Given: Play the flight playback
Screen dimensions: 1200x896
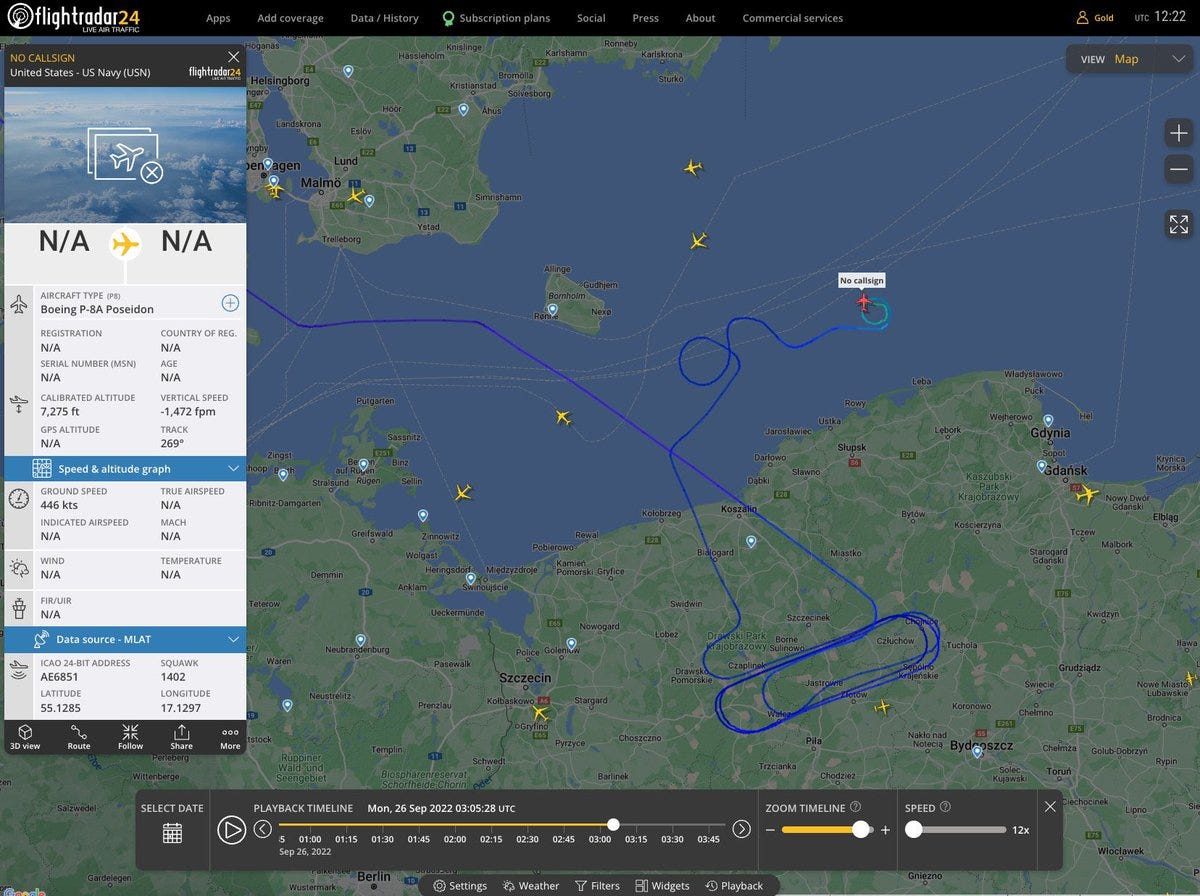Looking at the screenshot, I should pos(231,830).
